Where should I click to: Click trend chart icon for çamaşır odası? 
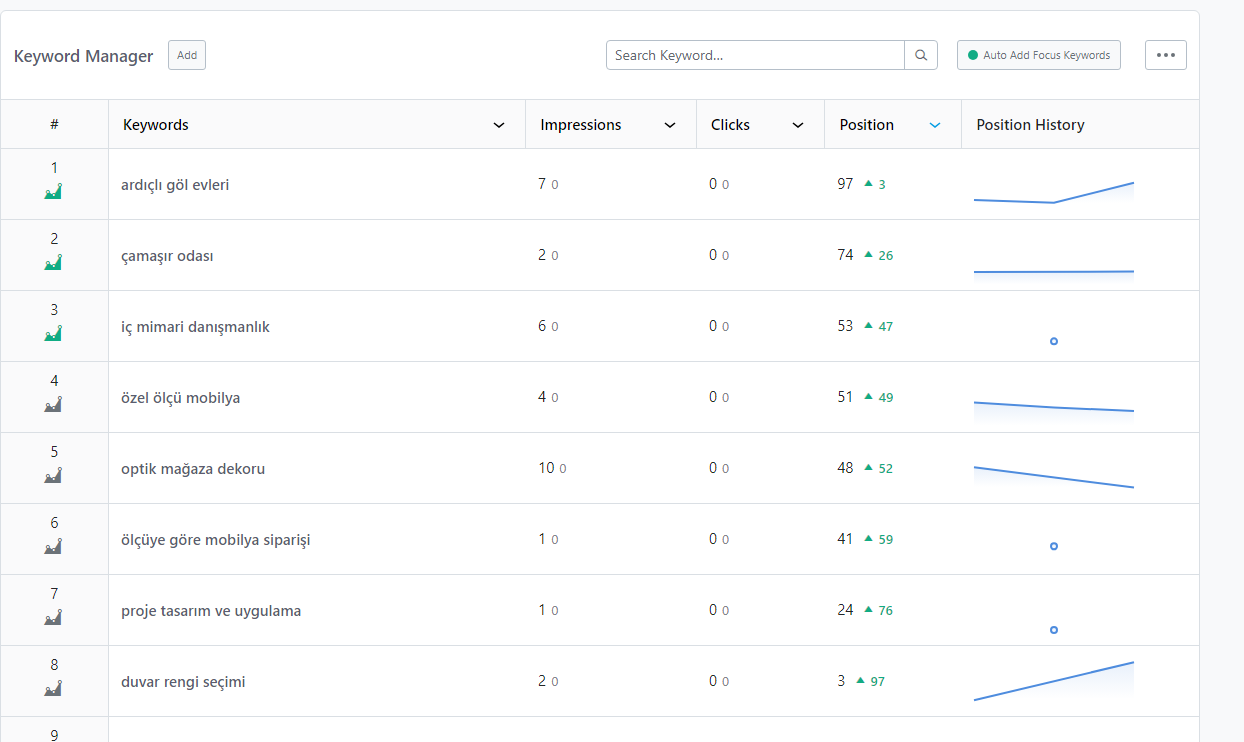[x=54, y=262]
